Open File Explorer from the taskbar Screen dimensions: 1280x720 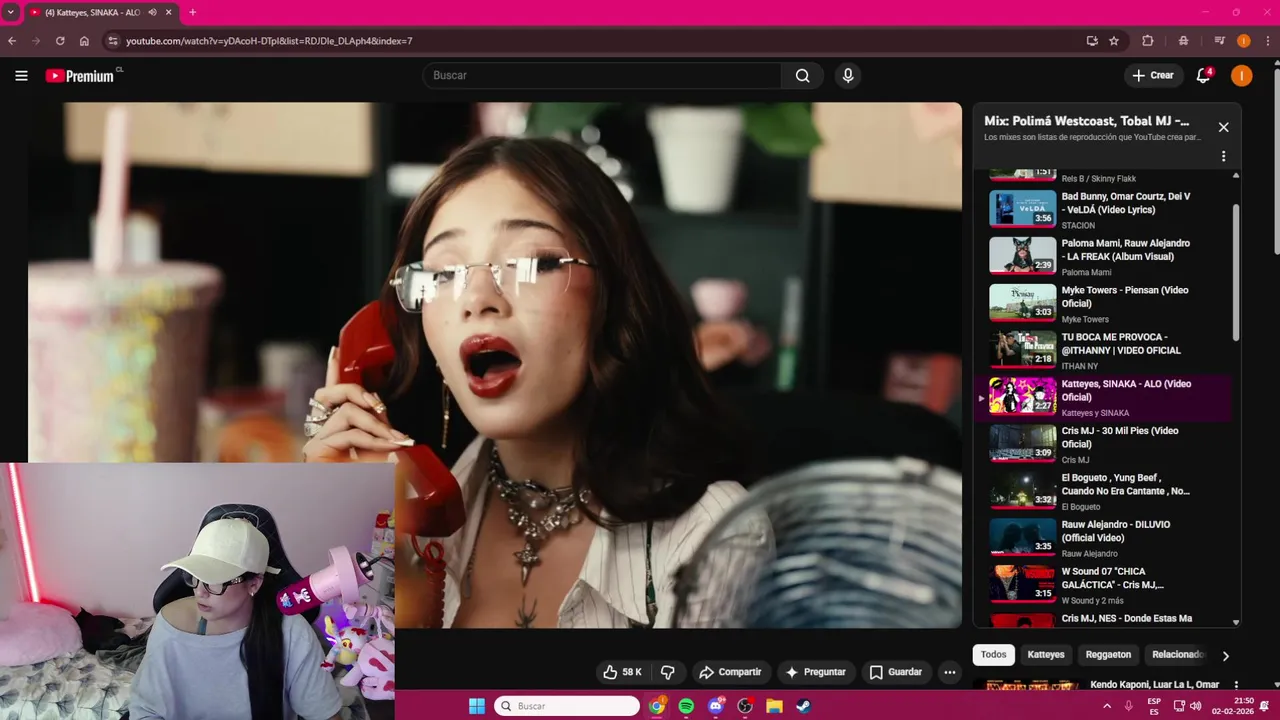coord(774,706)
